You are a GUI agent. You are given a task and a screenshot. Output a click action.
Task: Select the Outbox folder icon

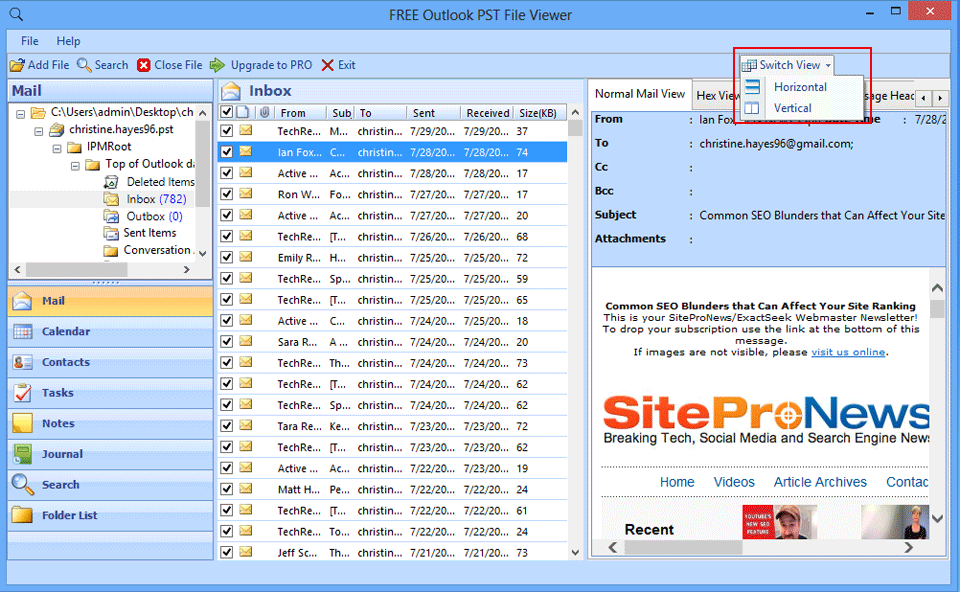[111, 216]
